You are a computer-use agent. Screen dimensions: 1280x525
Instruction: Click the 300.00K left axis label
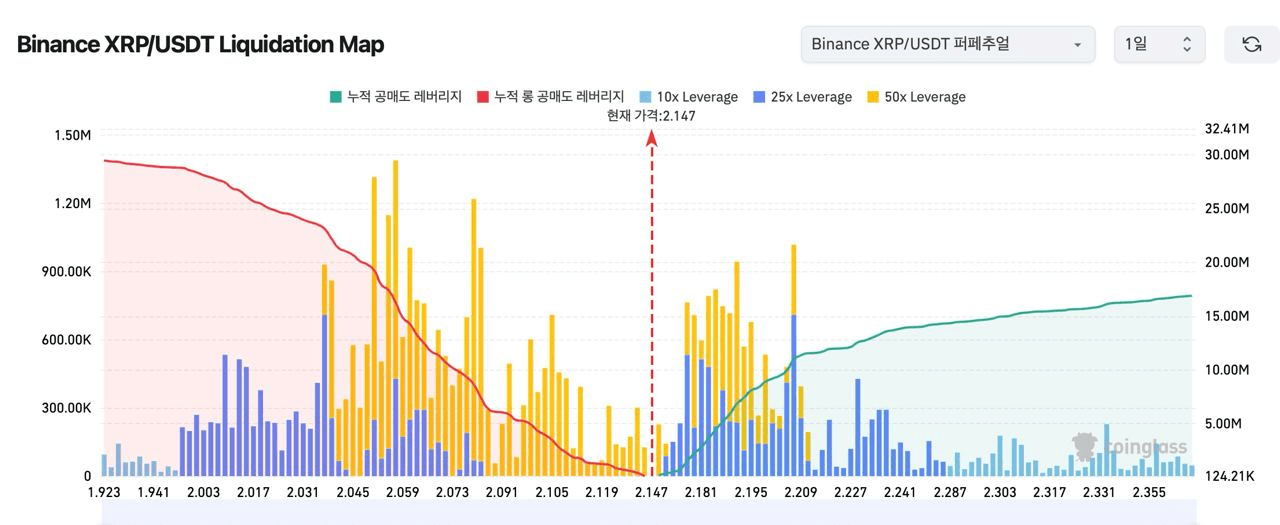67,408
